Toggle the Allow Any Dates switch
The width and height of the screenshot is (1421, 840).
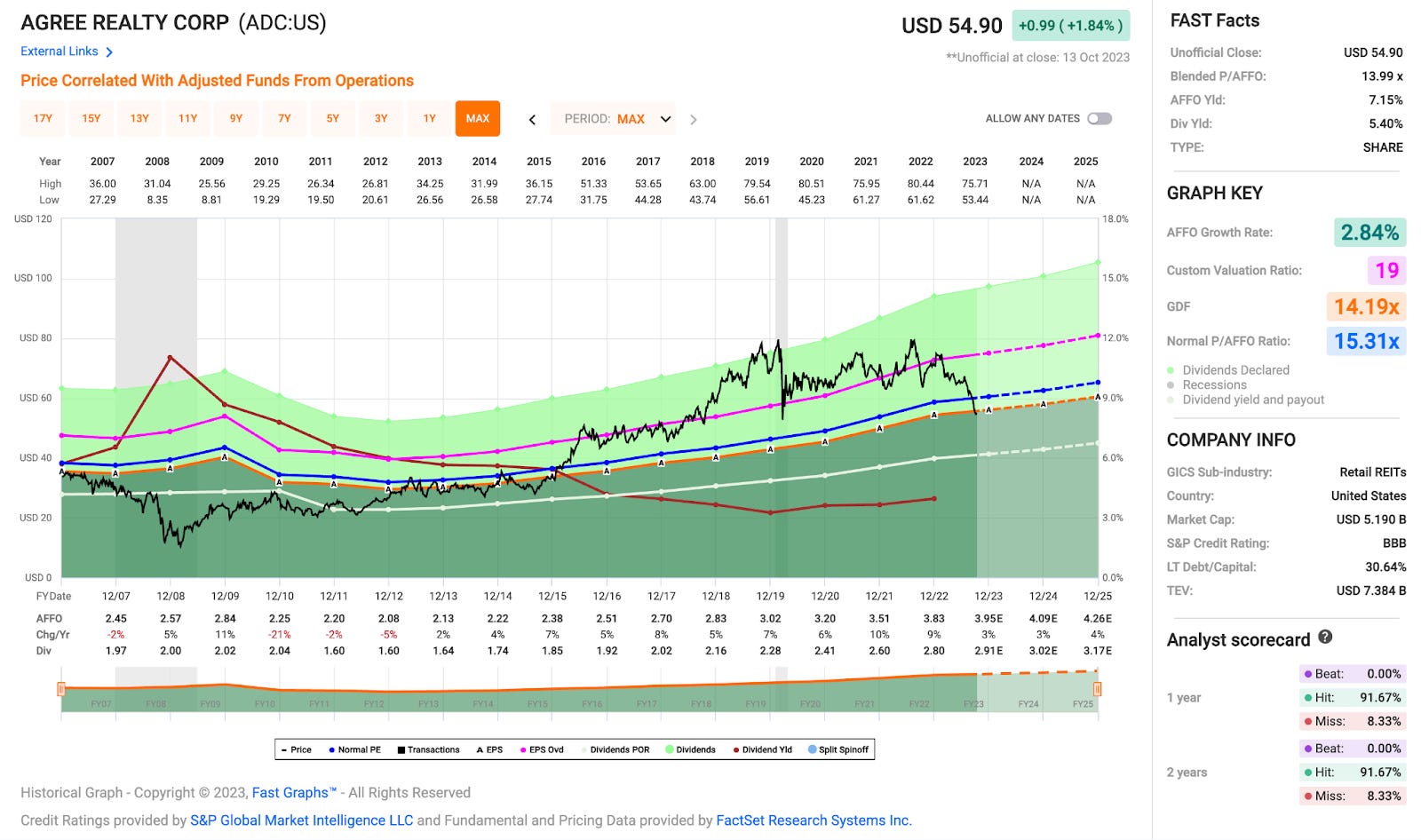click(1099, 118)
